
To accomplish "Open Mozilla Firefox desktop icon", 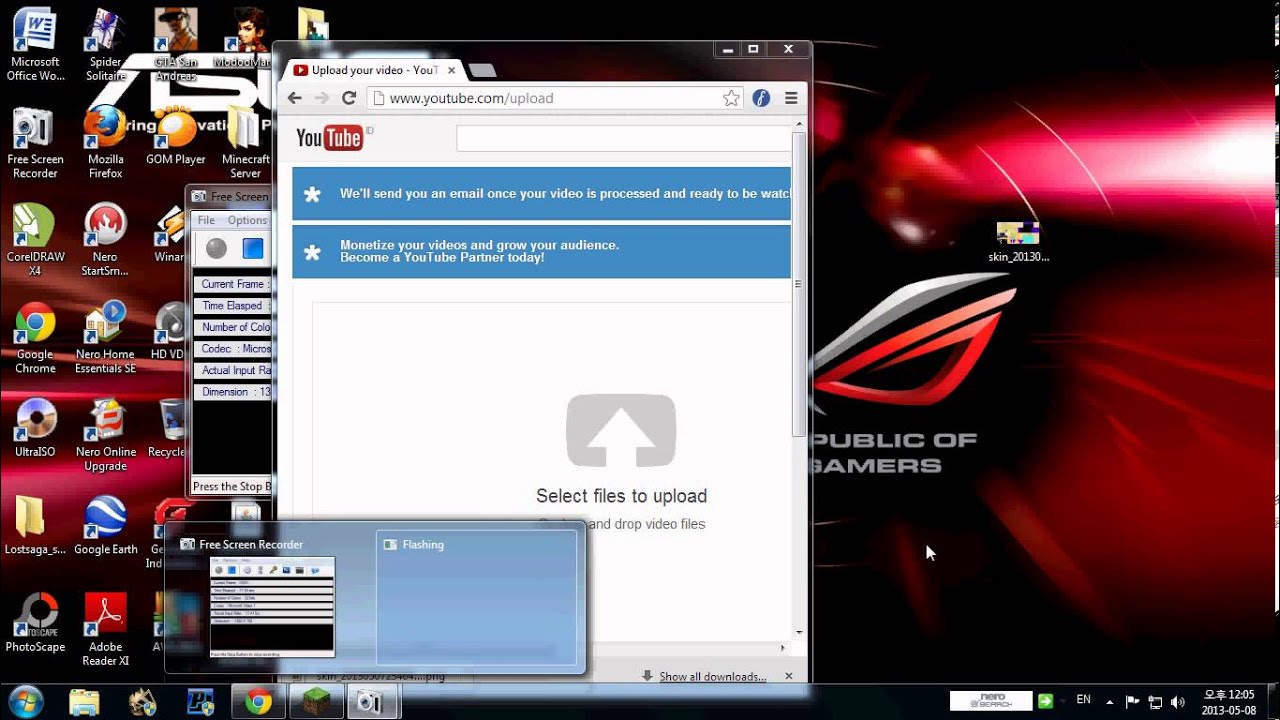I will pyautogui.click(x=105, y=143).
